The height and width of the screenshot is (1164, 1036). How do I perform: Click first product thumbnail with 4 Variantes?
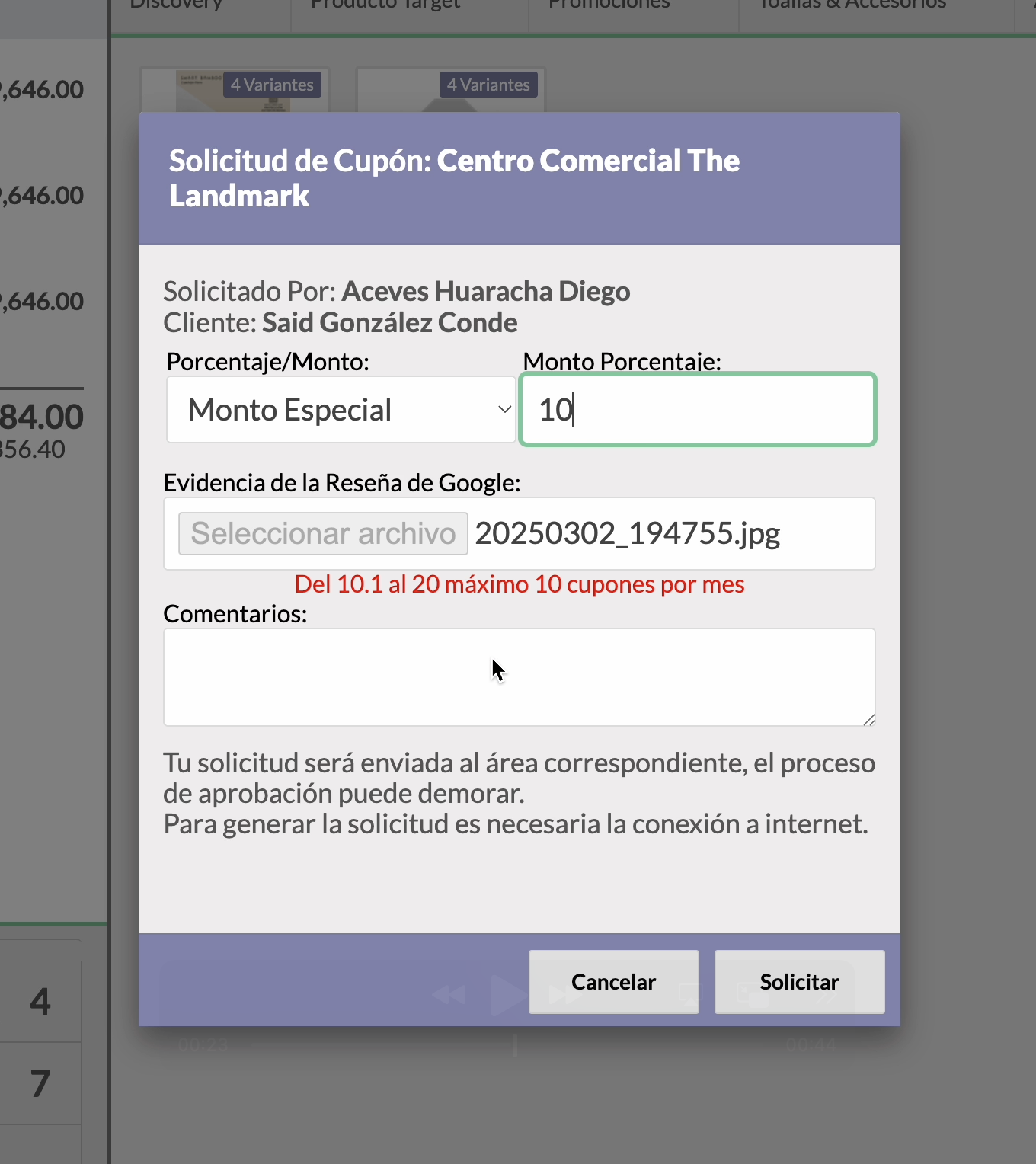[235, 90]
